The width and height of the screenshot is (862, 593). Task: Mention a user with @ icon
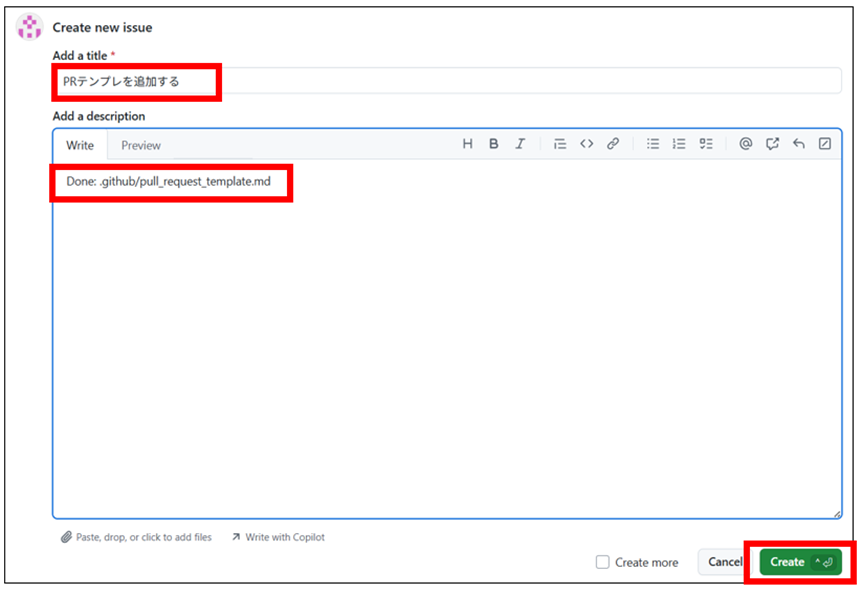[x=745, y=144]
